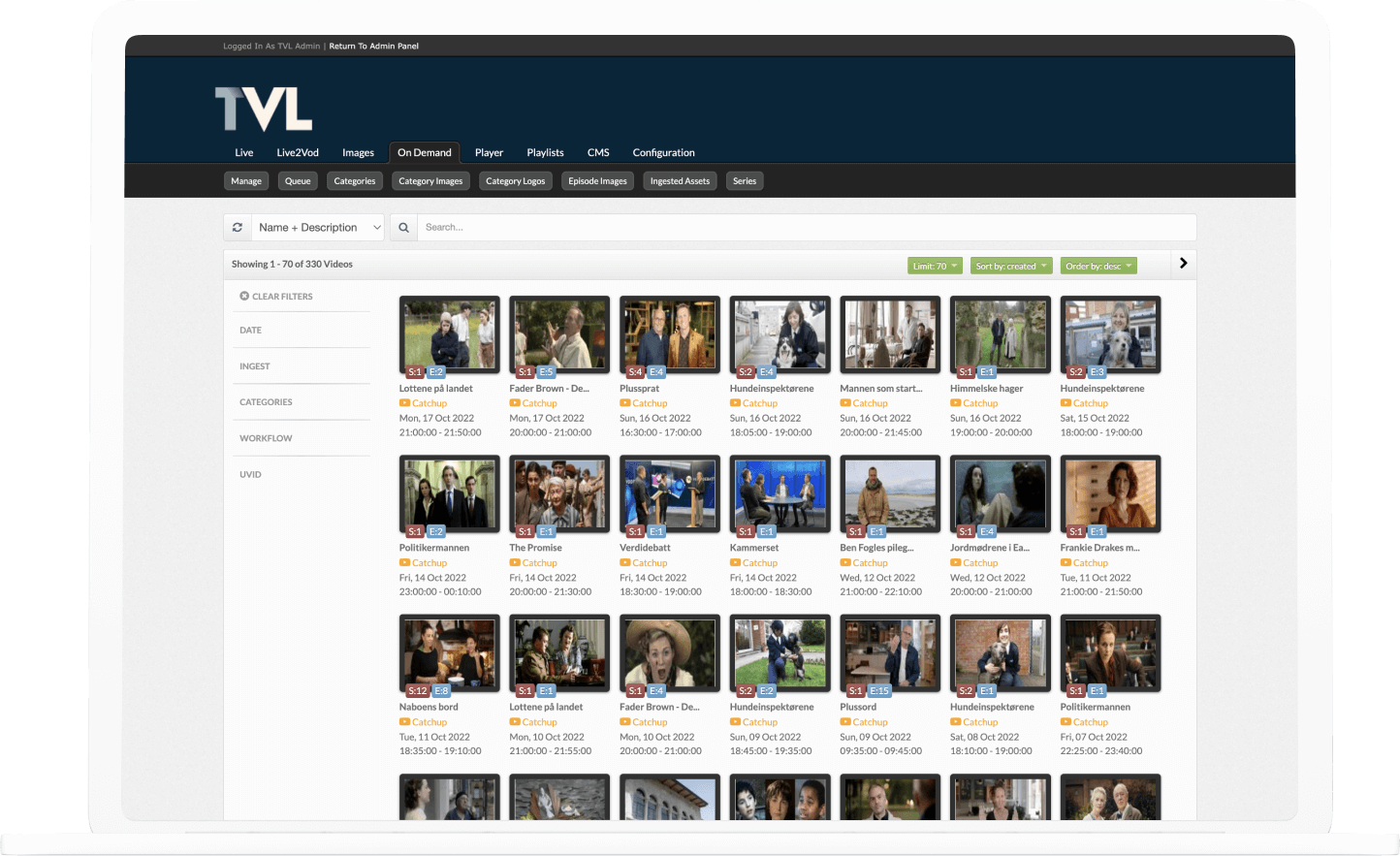The height and width of the screenshot is (856, 1400).
Task: Open the Lottene på landet 17 Oct thumbnail
Action: 450,335
